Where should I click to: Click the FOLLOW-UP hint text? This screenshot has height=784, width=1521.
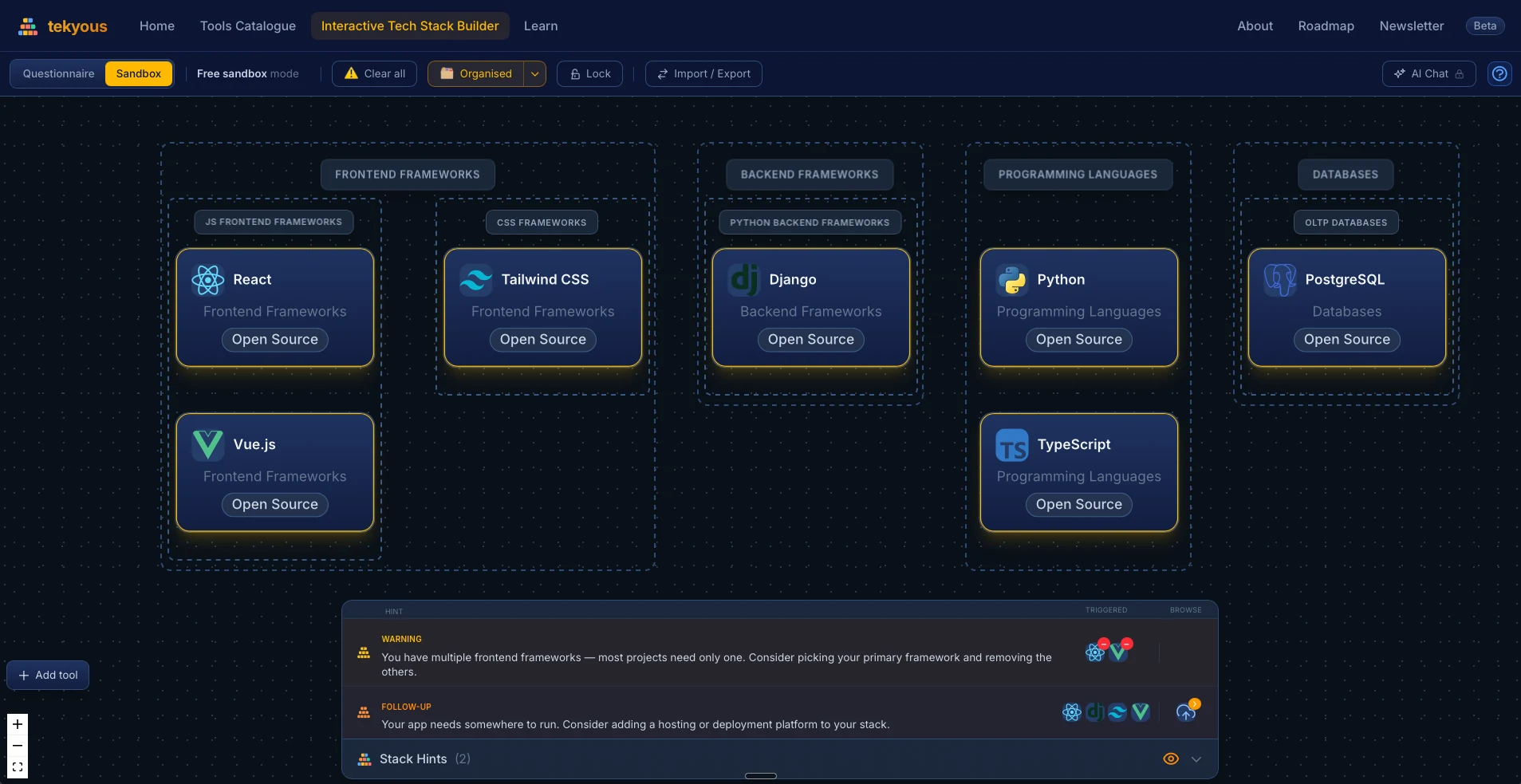pos(635,724)
